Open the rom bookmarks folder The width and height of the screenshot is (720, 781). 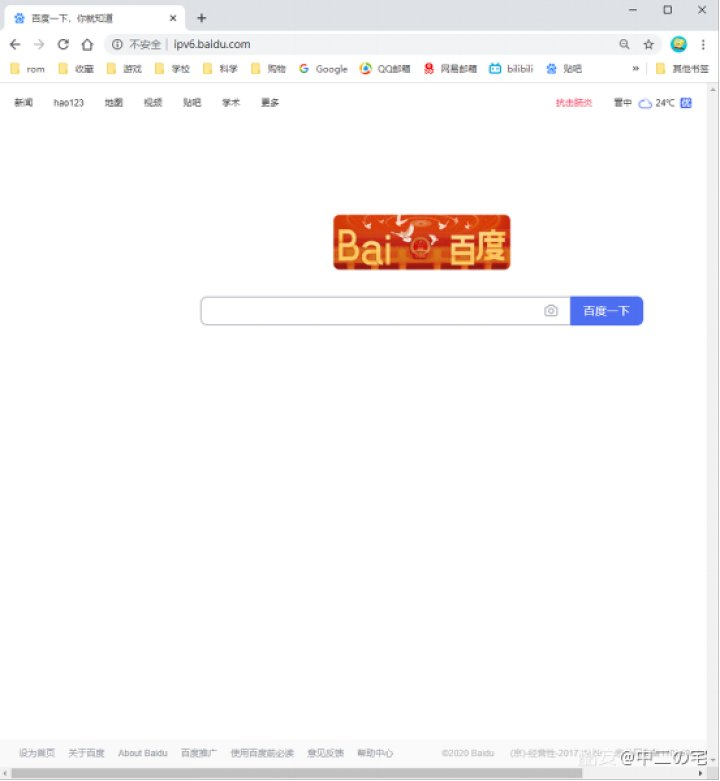coord(28,69)
